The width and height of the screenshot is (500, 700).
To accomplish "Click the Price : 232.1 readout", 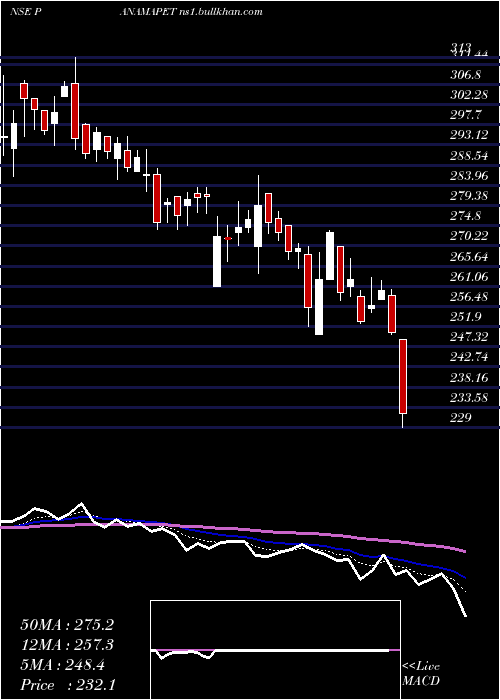I will (68, 685).
